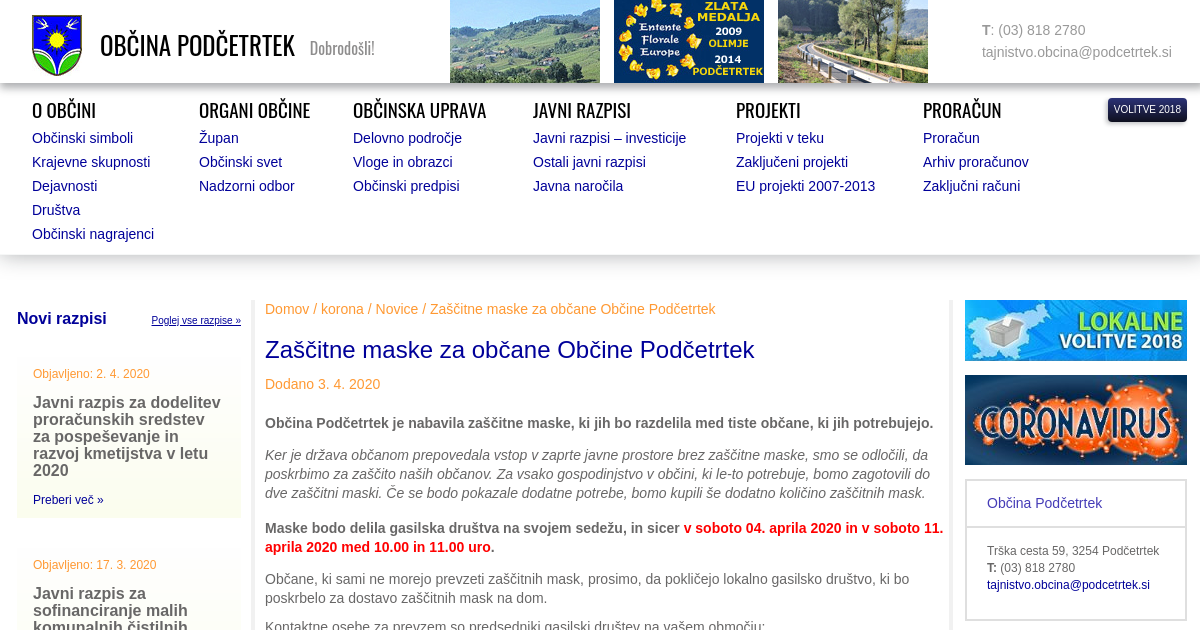Screen dimensions: 1200x630
Task: Open EU projekti 2007-2013
Action: coord(805,186)
